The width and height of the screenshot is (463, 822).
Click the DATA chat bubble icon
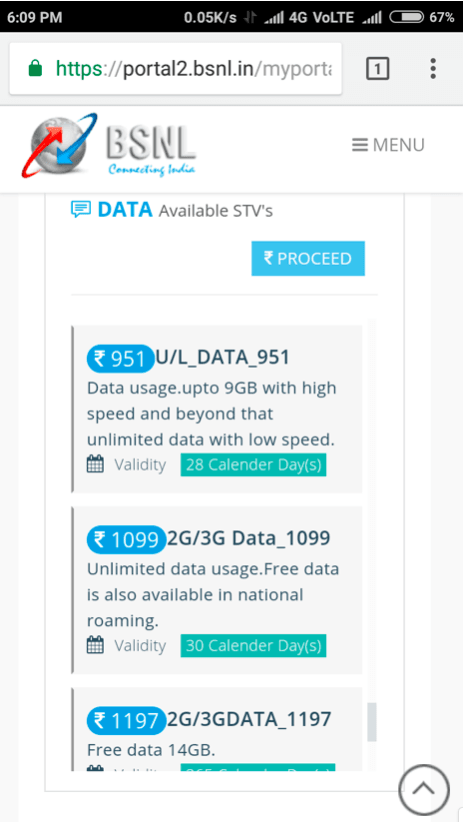point(81,210)
